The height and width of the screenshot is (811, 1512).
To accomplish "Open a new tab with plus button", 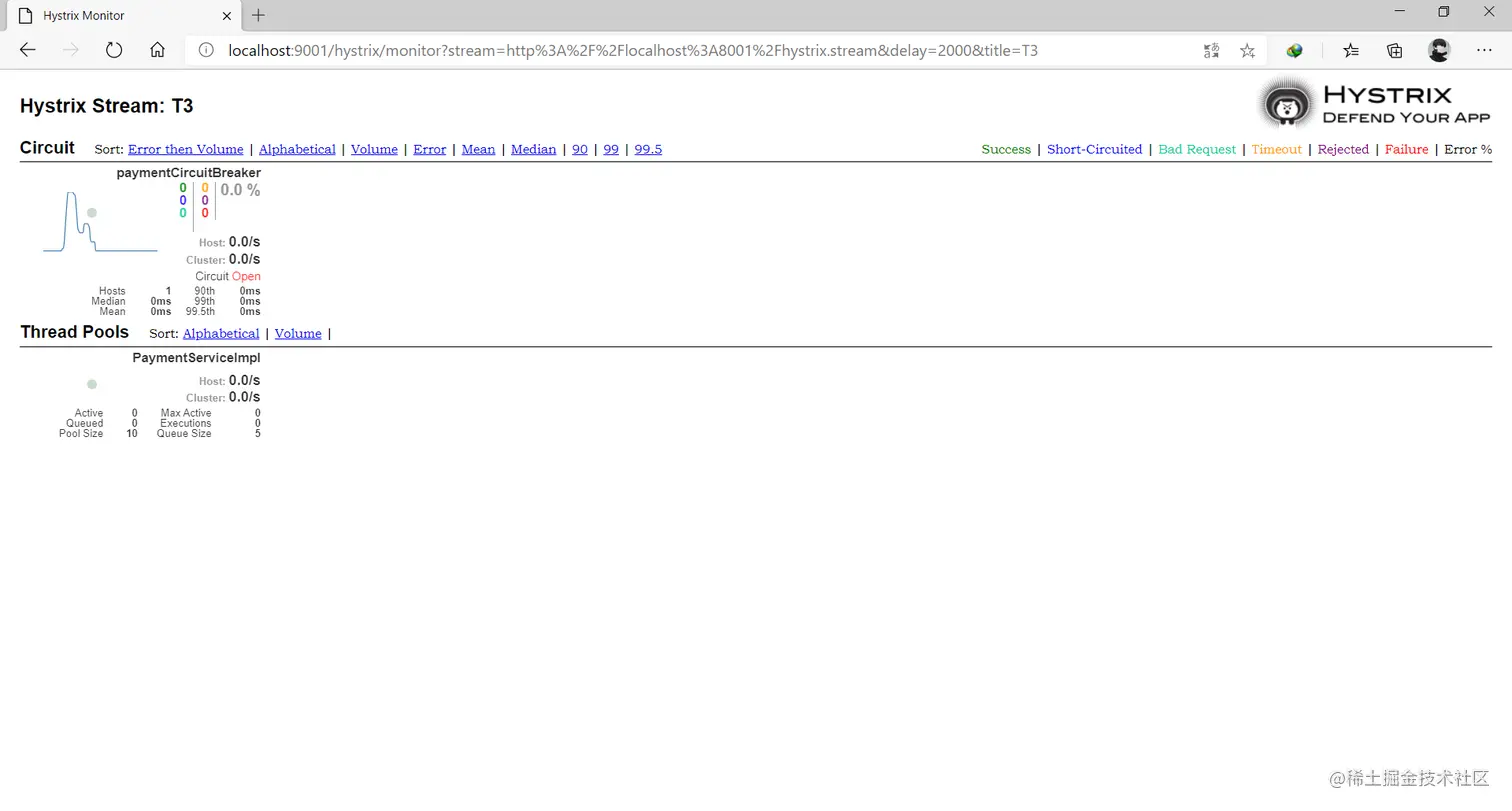I will pos(259,15).
